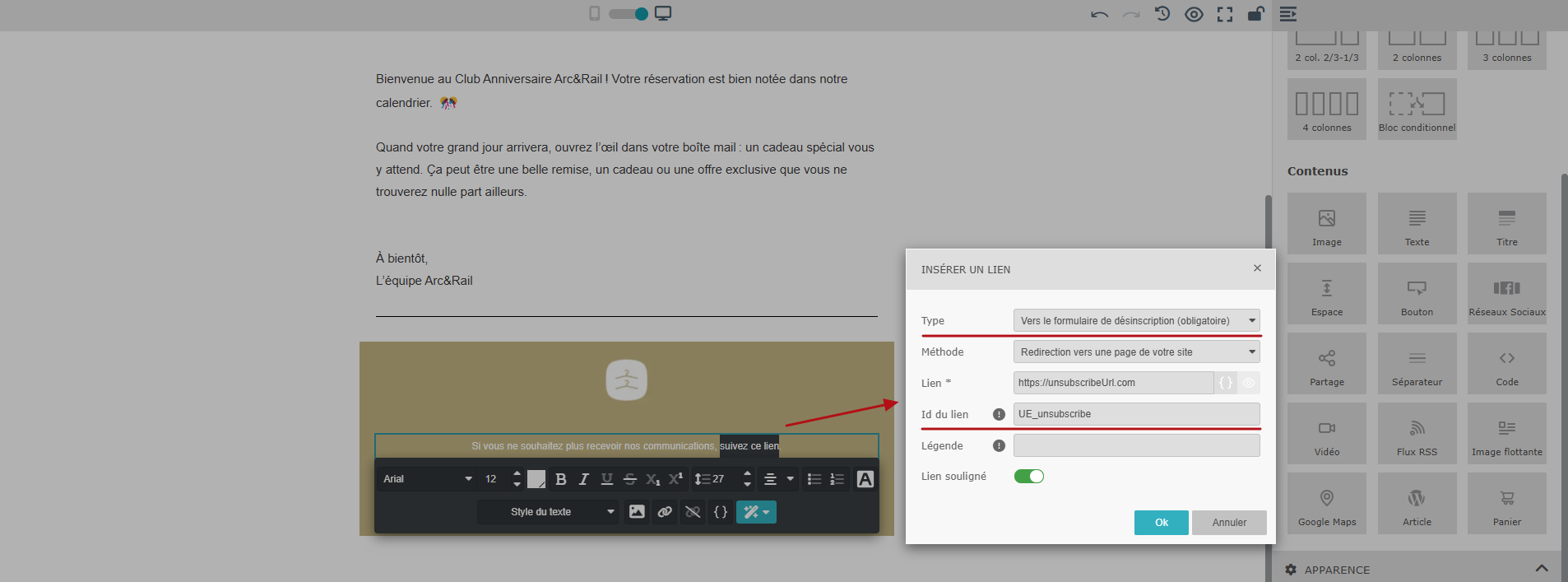This screenshot has height=582, width=1568.
Task: Select the Panier content block
Action: [1507, 504]
